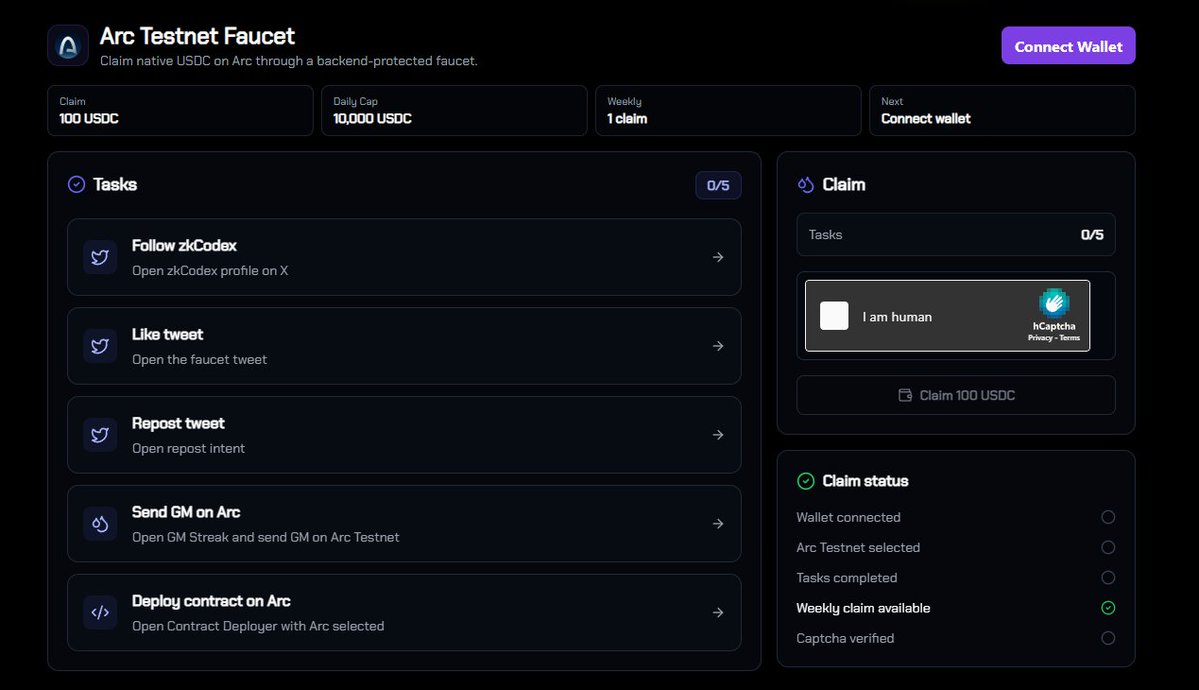Click the arrow on Like tweet row
The image size is (1199, 690).
point(718,346)
